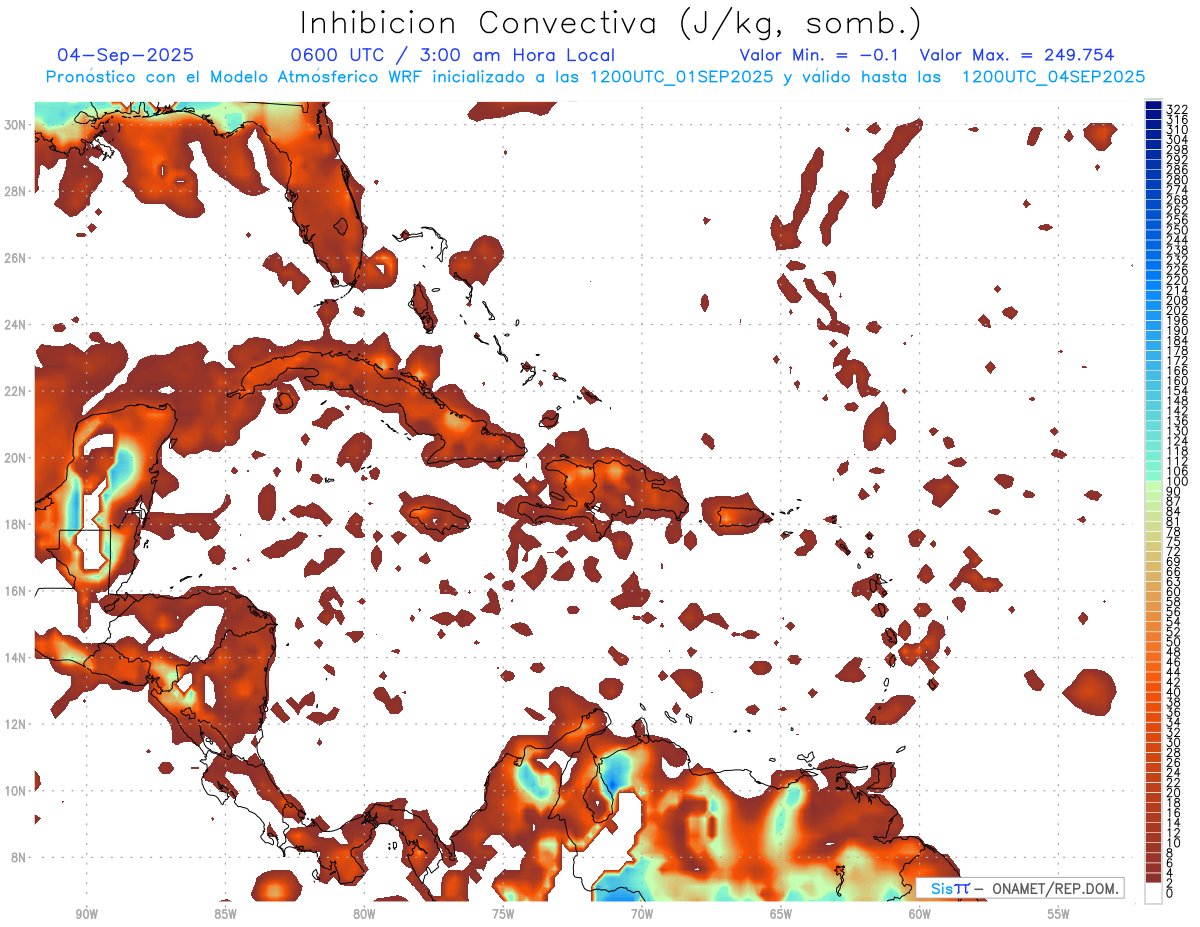Image resolution: width=1200 pixels, height=927 pixels.
Task: Click the valid-until time '1200UTC_04SEP2025'
Action: click(x=1053, y=77)
